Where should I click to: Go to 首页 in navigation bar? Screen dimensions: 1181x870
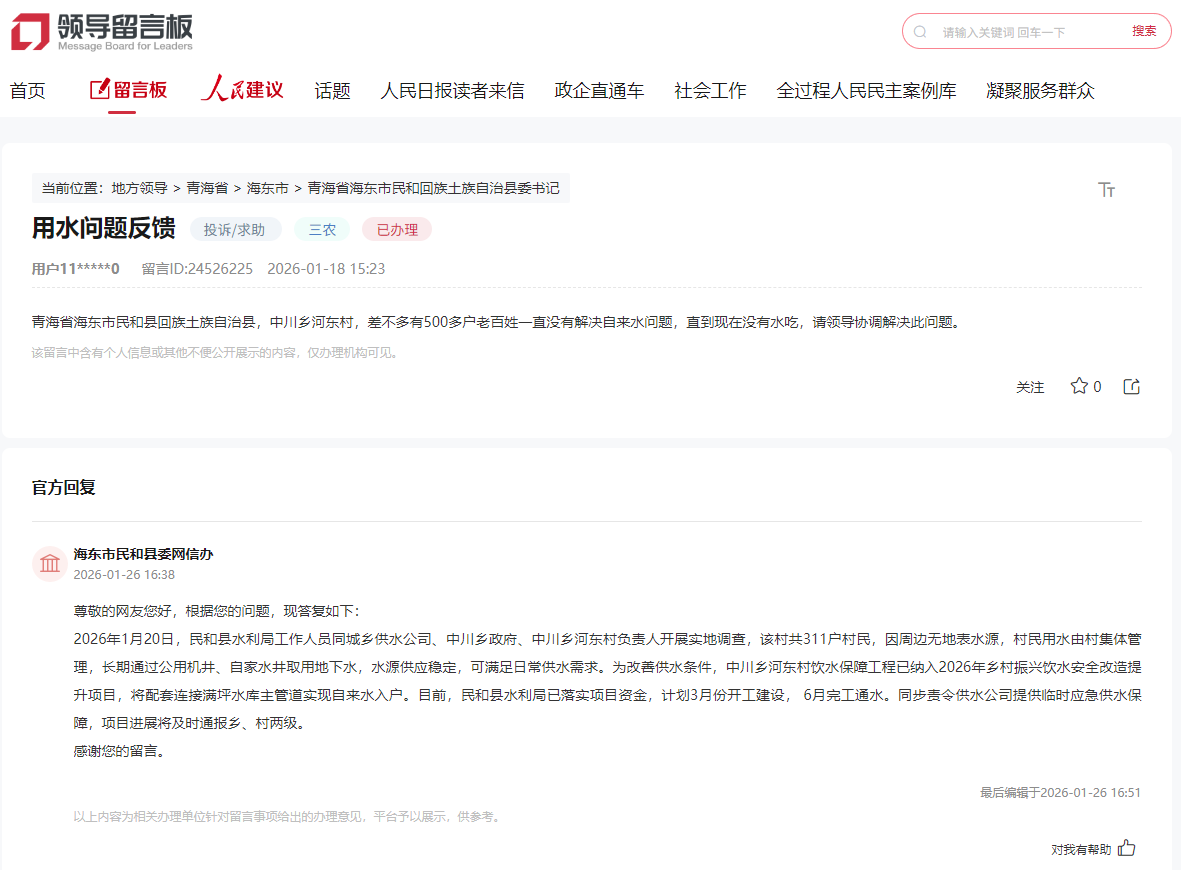[x=28, y=91]
